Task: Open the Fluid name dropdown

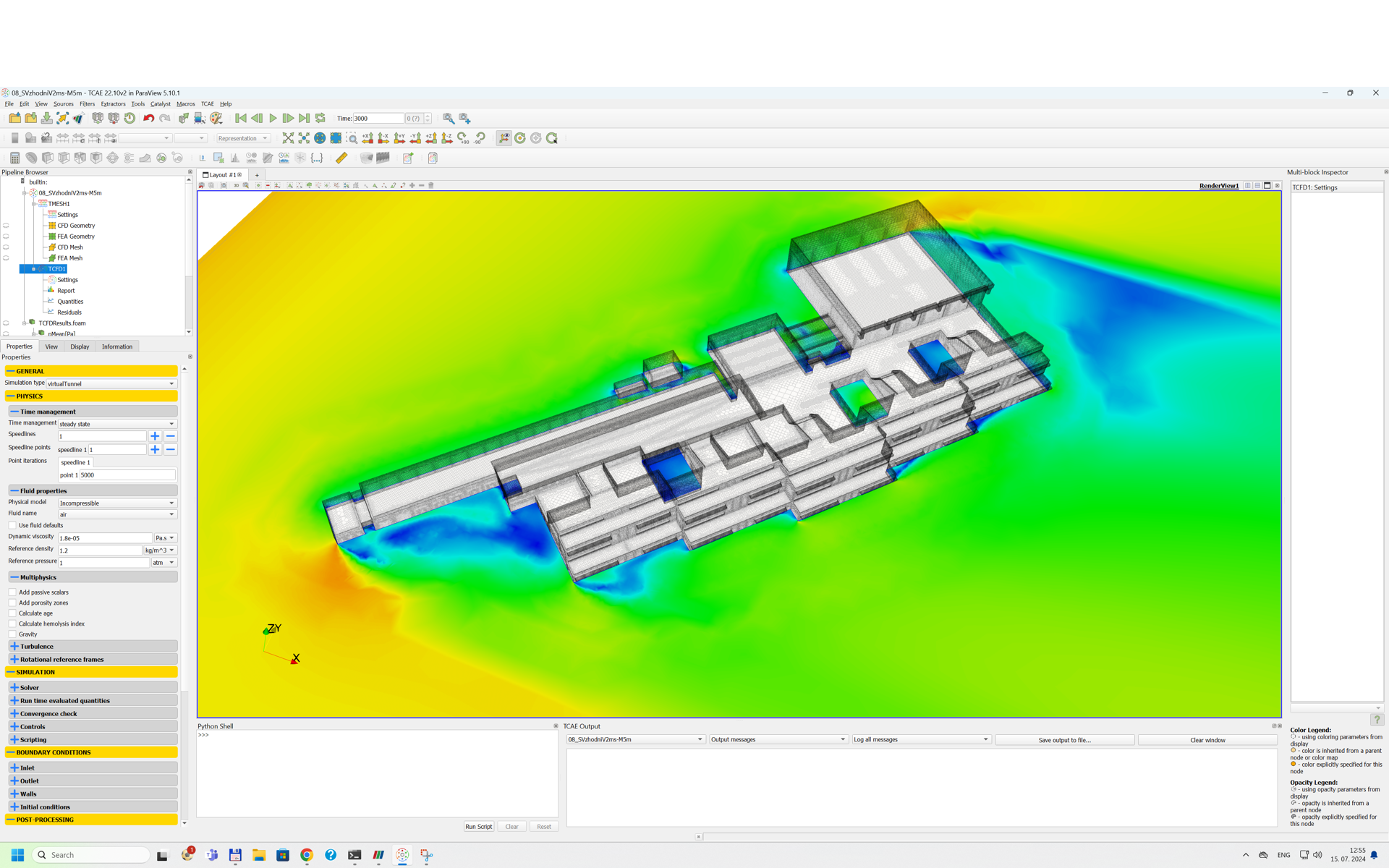Action: 116,514
